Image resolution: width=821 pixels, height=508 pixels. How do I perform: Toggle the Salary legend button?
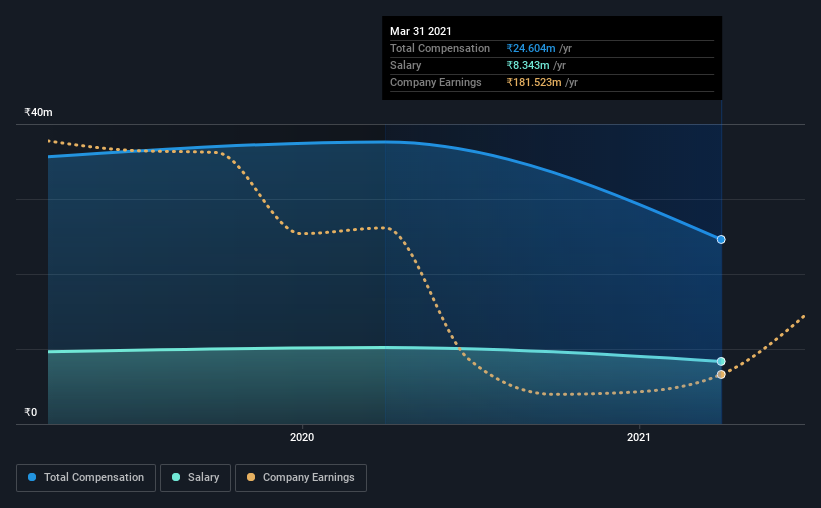tap(195, 478)
